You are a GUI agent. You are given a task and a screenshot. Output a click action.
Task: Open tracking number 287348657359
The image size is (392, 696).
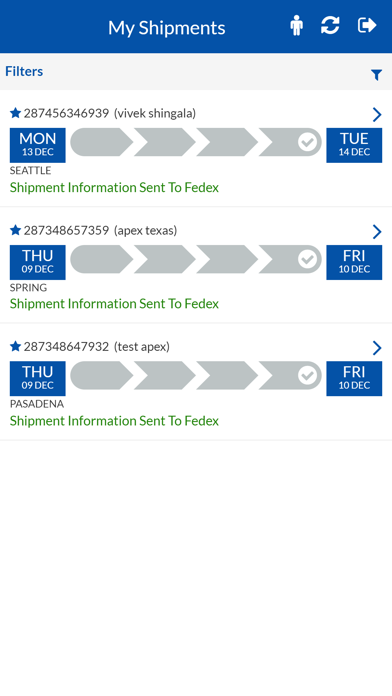tap(66, 230)
